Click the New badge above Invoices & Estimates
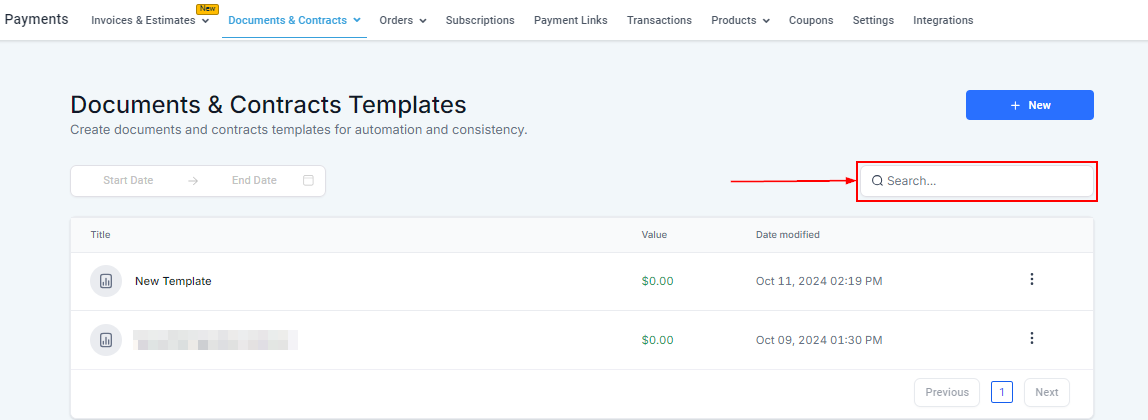 tap(207, 9)
